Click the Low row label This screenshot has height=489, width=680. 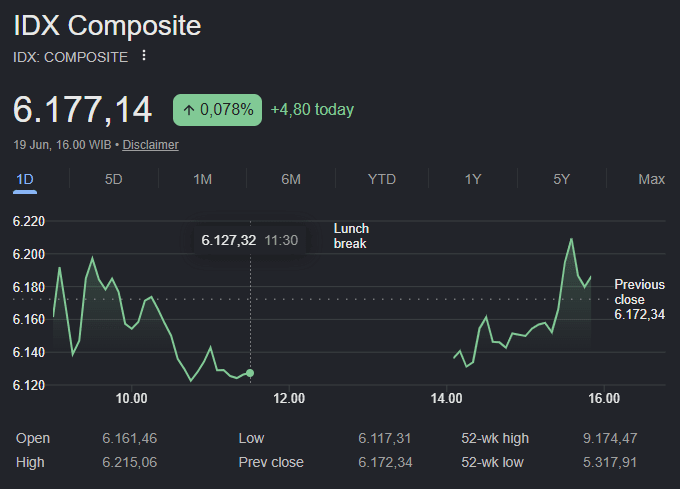point(251,438)
